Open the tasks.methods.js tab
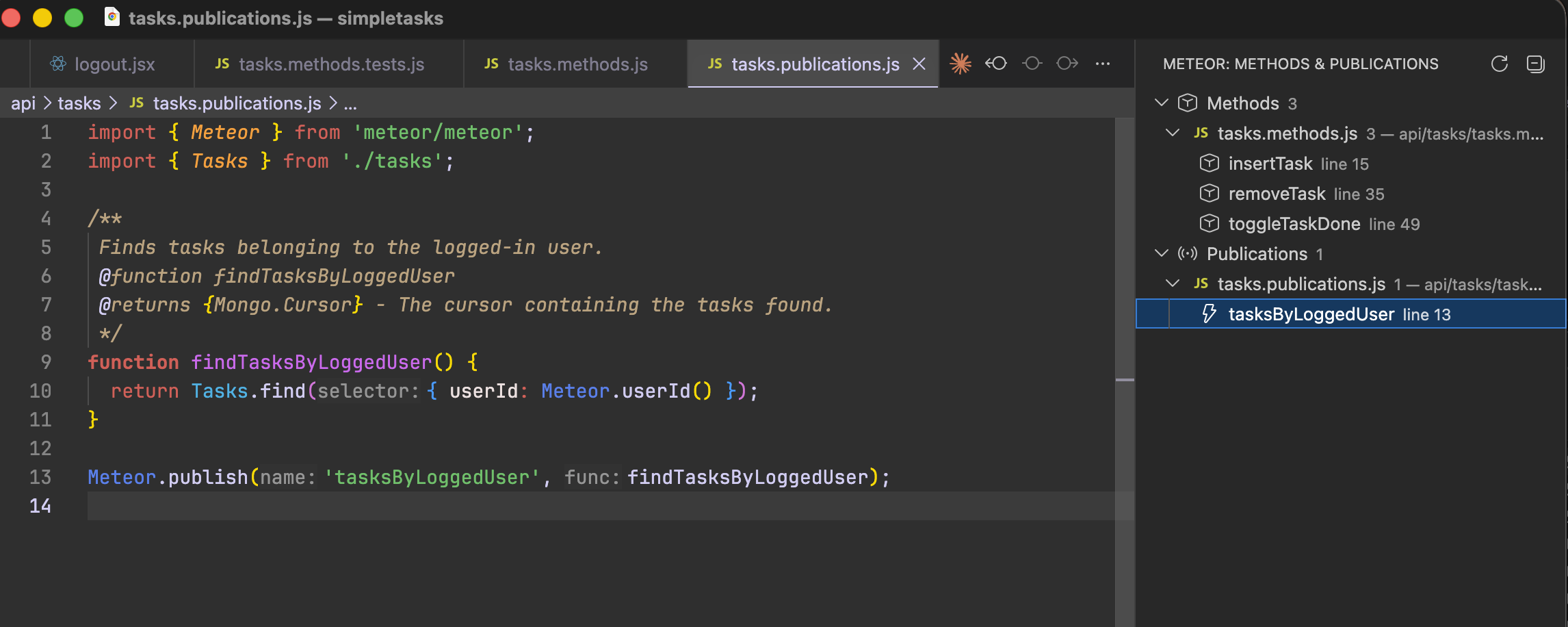Viewport: 1568px width, 627px height. (577, 64)
